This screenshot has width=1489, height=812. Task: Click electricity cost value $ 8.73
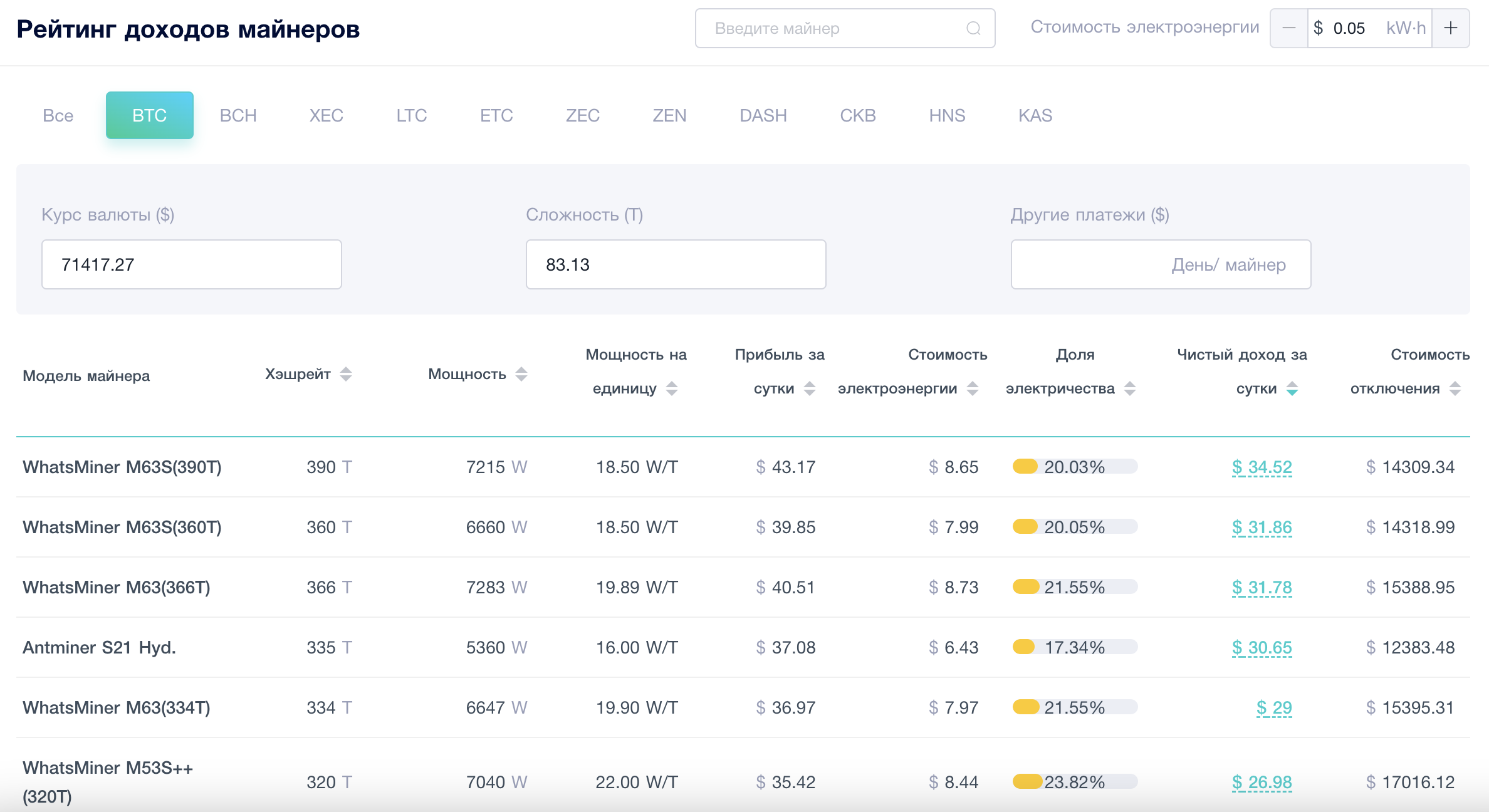point(954,588)
